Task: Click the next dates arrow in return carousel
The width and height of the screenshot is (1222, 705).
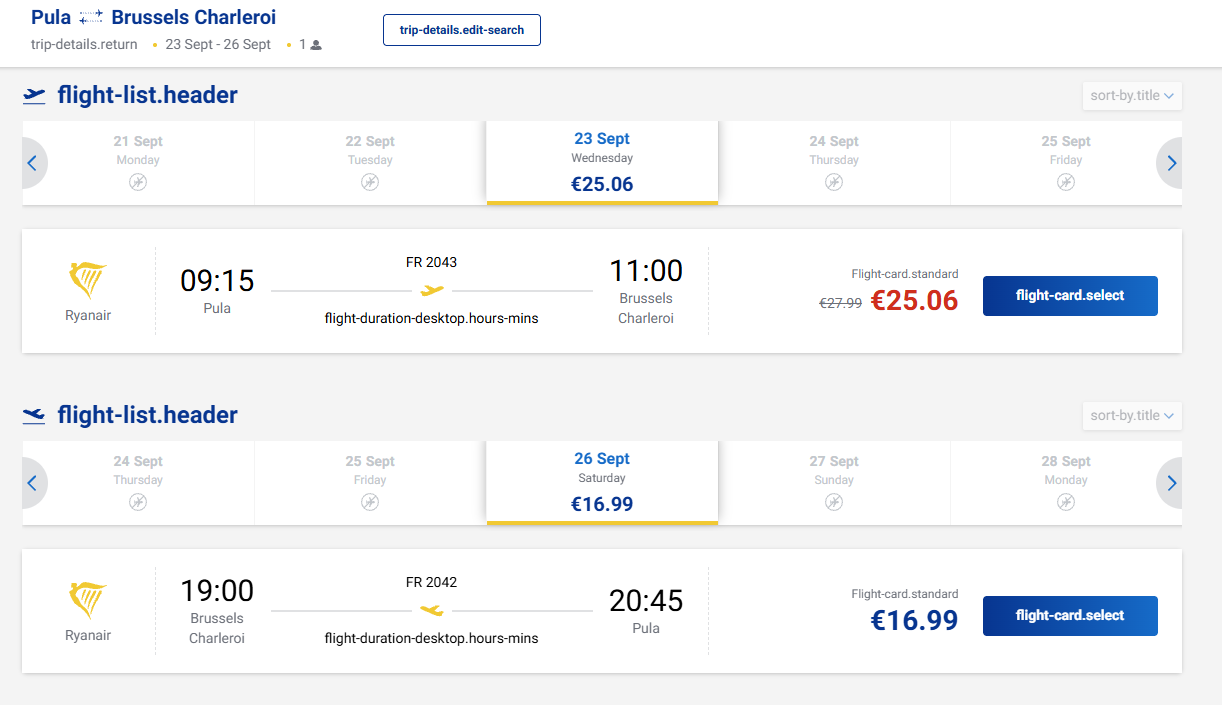Action: coord(1170,483)
